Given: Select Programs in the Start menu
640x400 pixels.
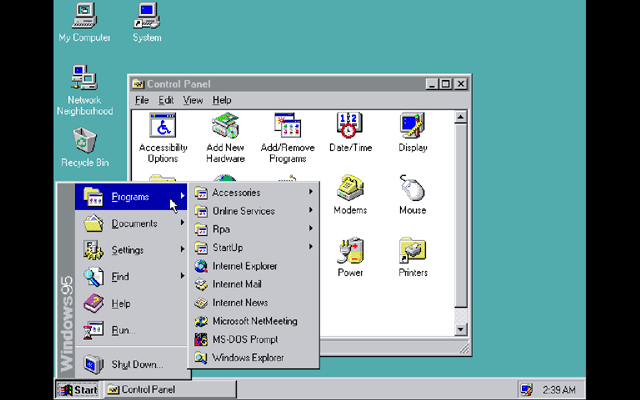Looking at the screenshot, I should pyautogui.click(x=131, y=197).
